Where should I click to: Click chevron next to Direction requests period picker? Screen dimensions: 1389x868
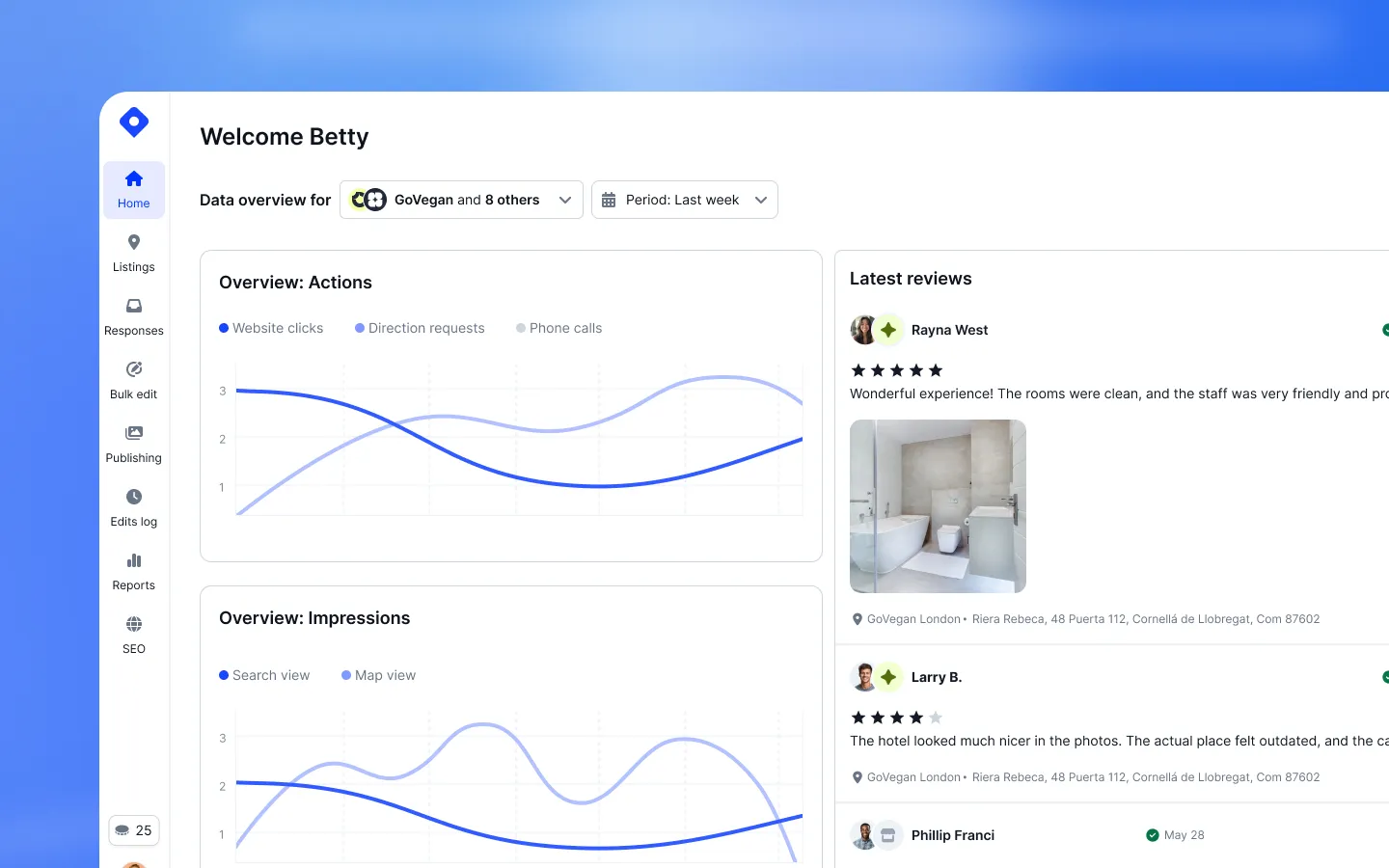pyautogui.click(x=761, y=200)
